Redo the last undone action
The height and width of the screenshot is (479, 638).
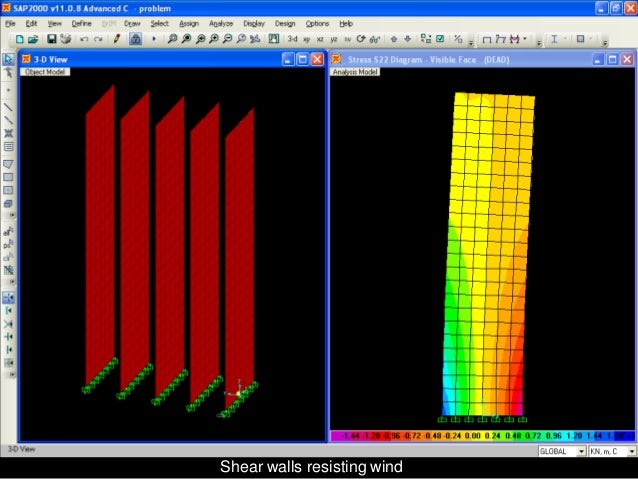(98, 39)
